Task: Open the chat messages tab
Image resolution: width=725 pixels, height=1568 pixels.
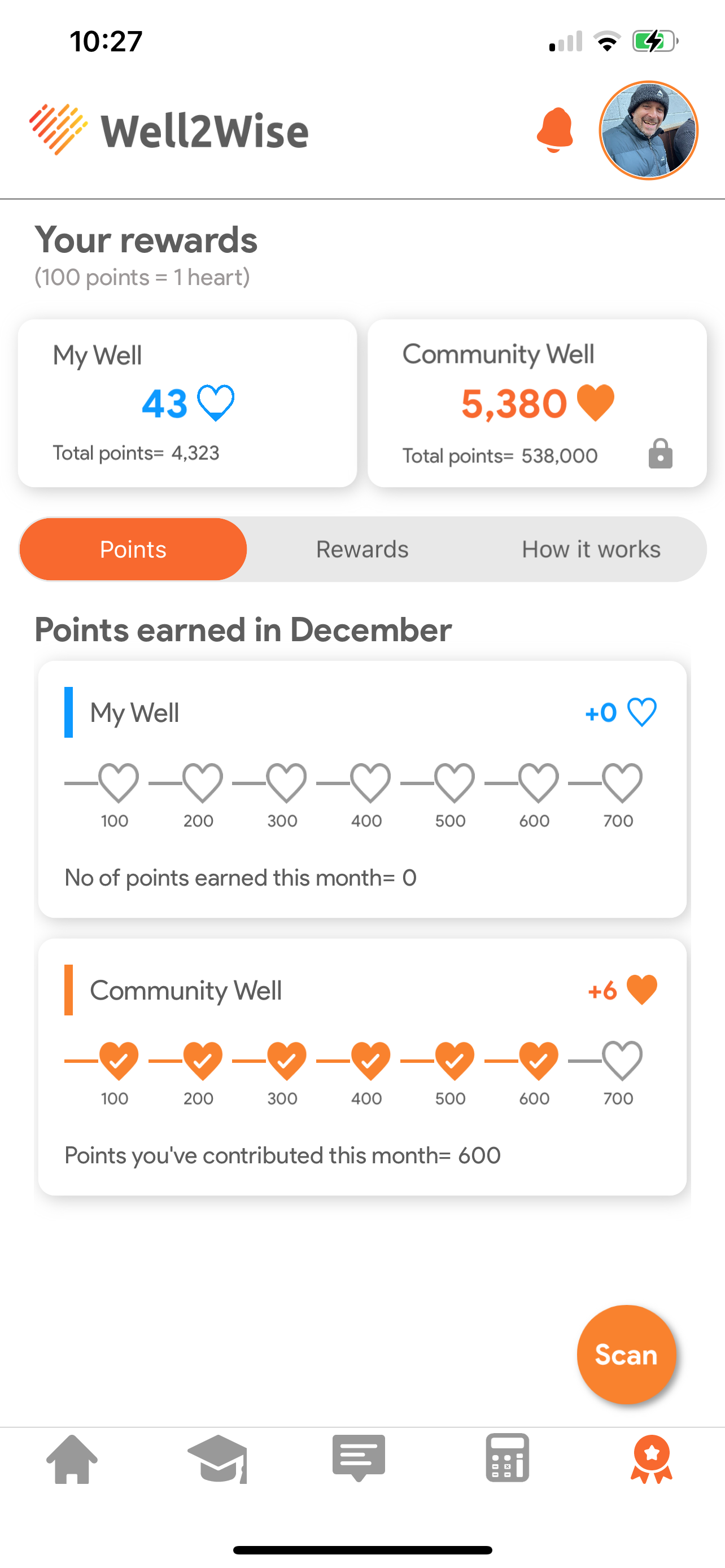Action: pos(359,1457)
